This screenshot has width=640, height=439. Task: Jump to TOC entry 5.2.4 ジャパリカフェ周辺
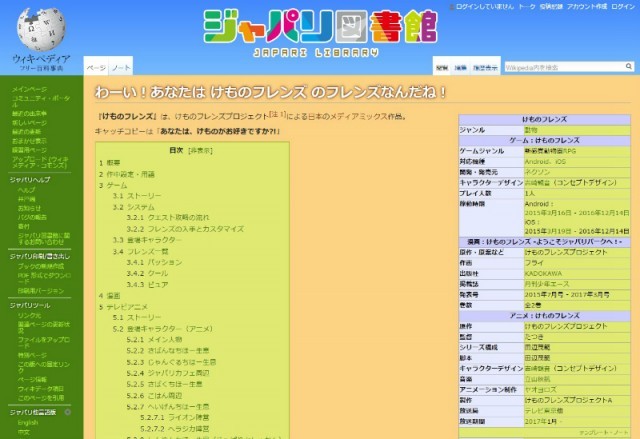click(180, 373)
